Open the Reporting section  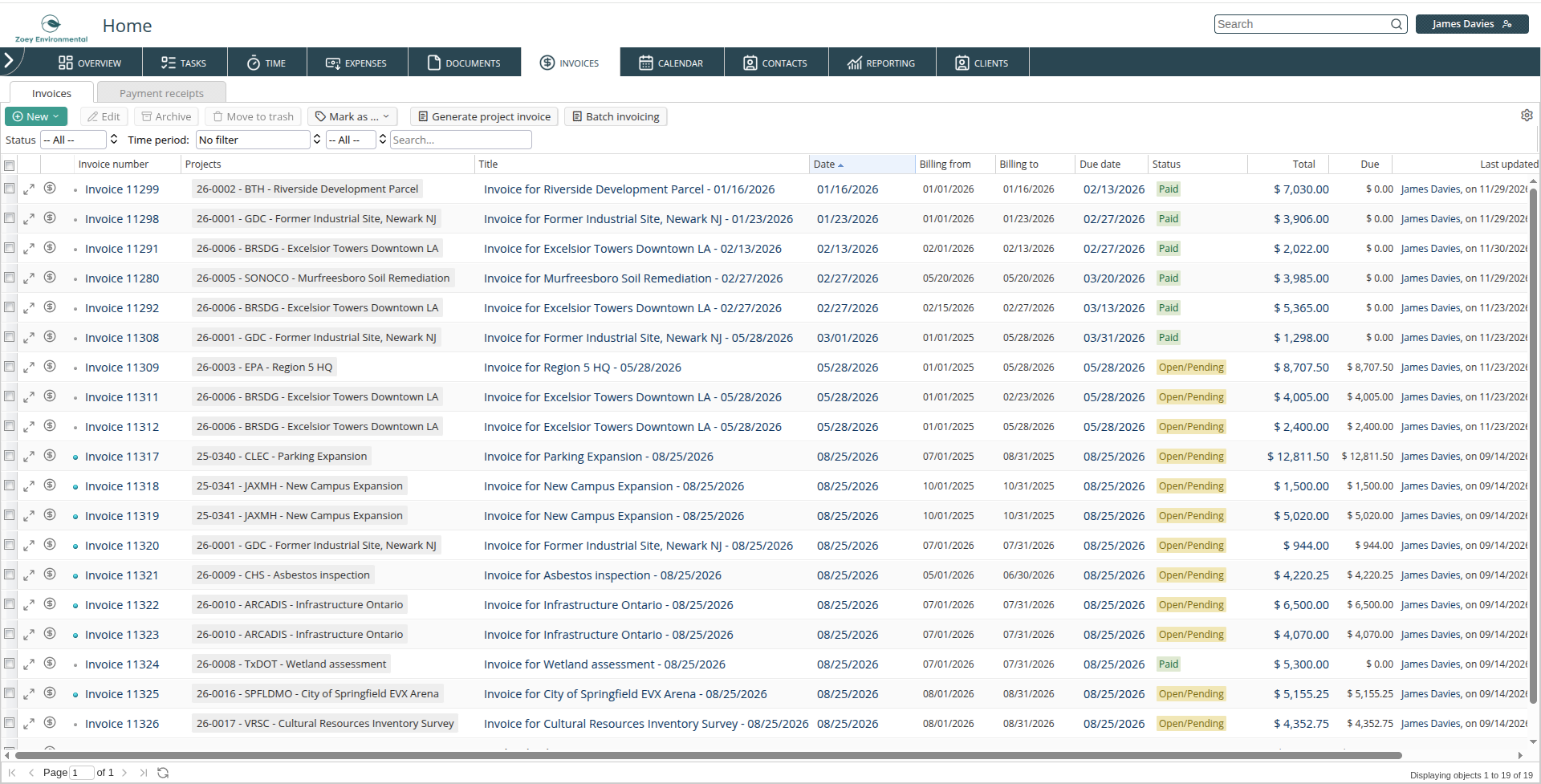pyautogui.click(x=882, y=63)
